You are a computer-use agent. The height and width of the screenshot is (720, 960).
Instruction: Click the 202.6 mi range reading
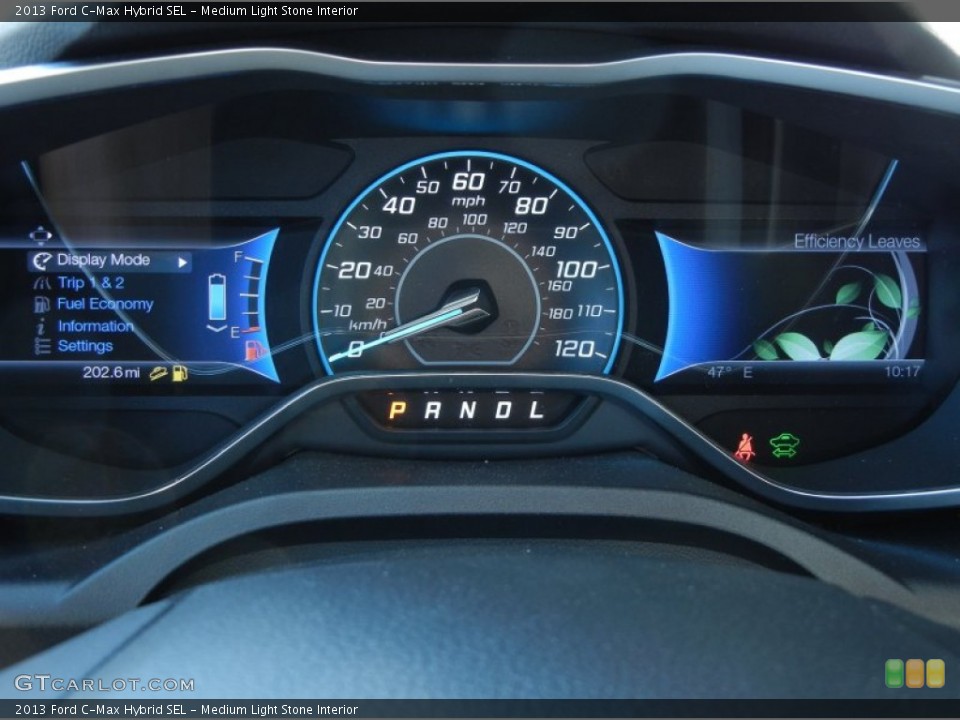(111, 372)
